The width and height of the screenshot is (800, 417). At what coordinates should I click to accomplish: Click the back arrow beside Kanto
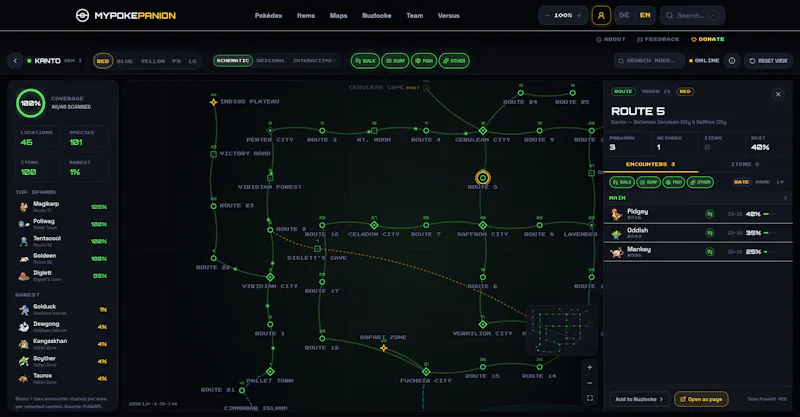pyautogui.click(x=15, y=61)
